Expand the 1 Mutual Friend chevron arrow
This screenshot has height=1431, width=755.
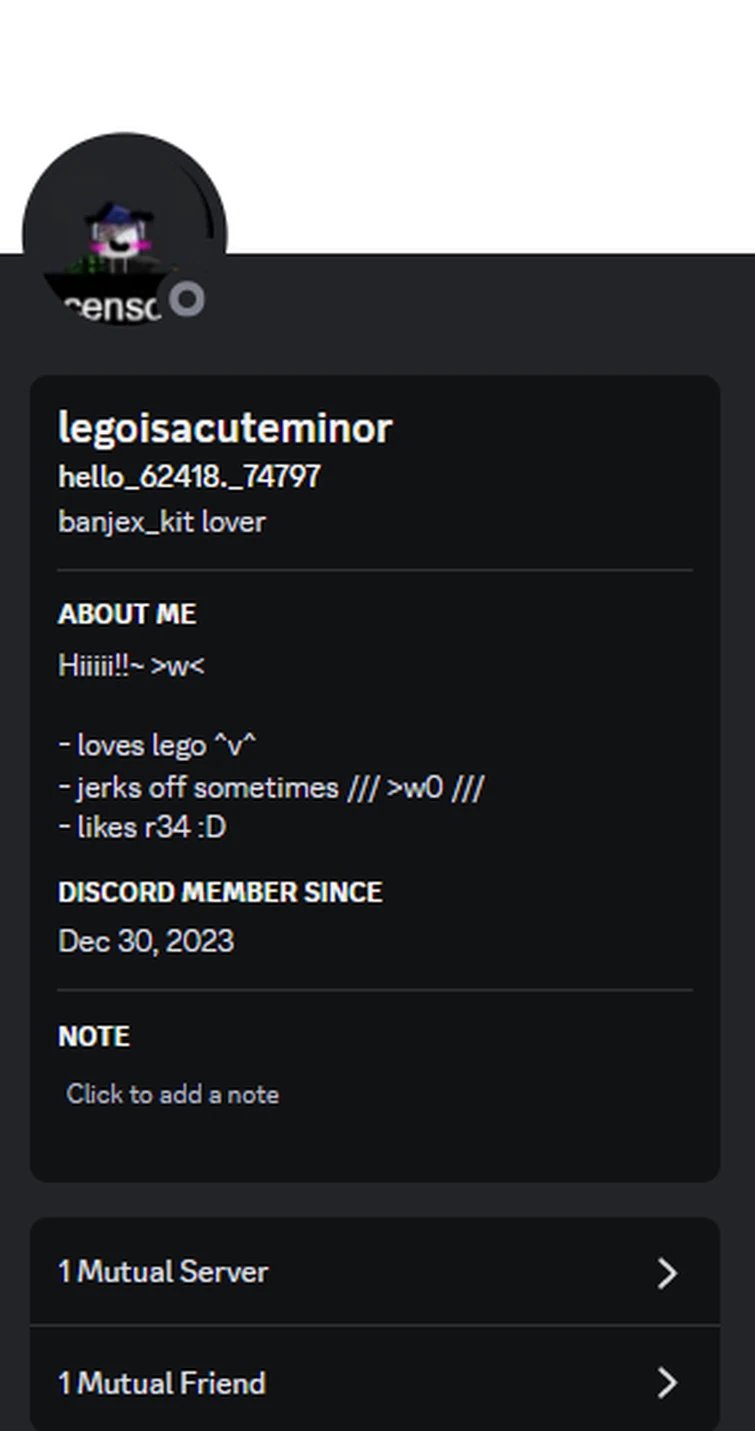coord(667,1383)
